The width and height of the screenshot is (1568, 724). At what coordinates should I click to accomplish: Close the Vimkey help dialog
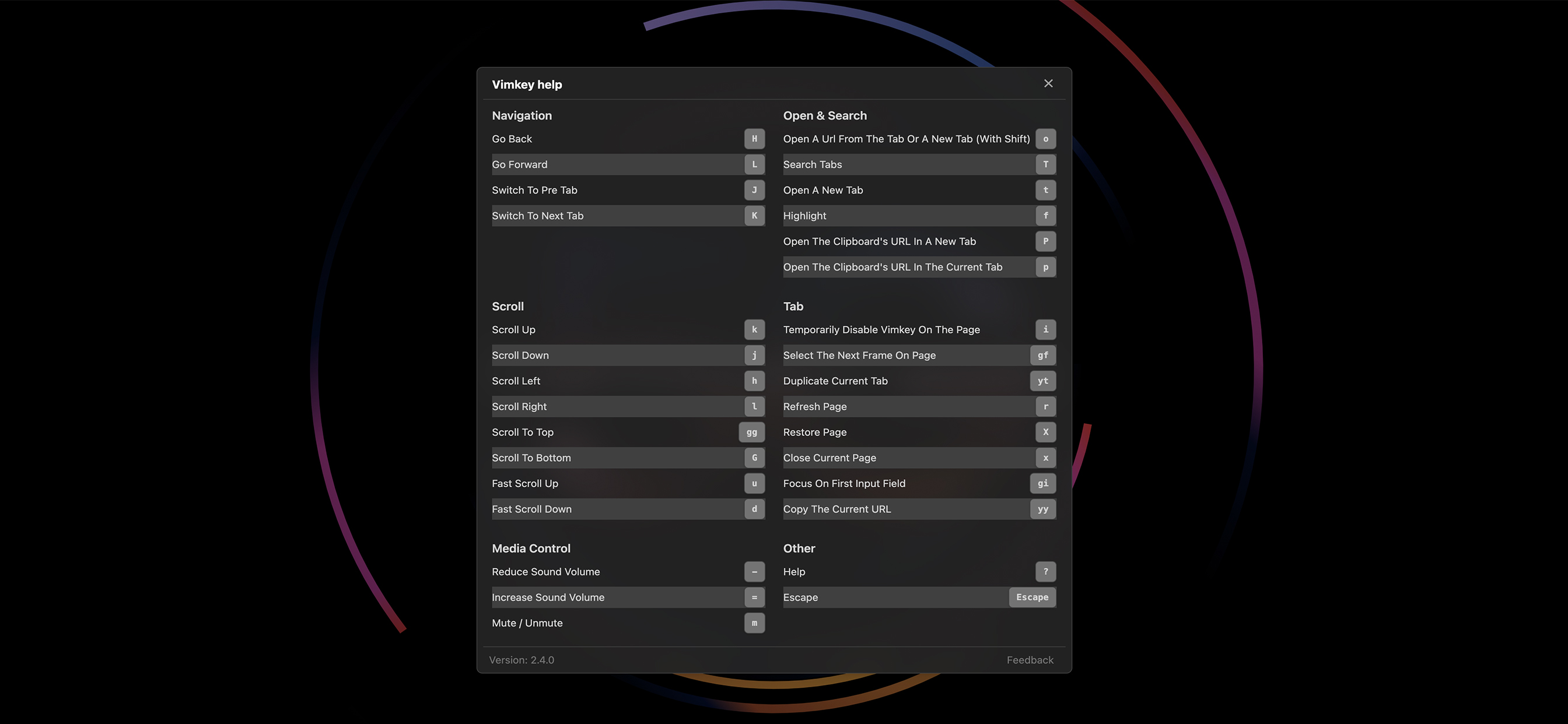click(x=1048, y=83)
